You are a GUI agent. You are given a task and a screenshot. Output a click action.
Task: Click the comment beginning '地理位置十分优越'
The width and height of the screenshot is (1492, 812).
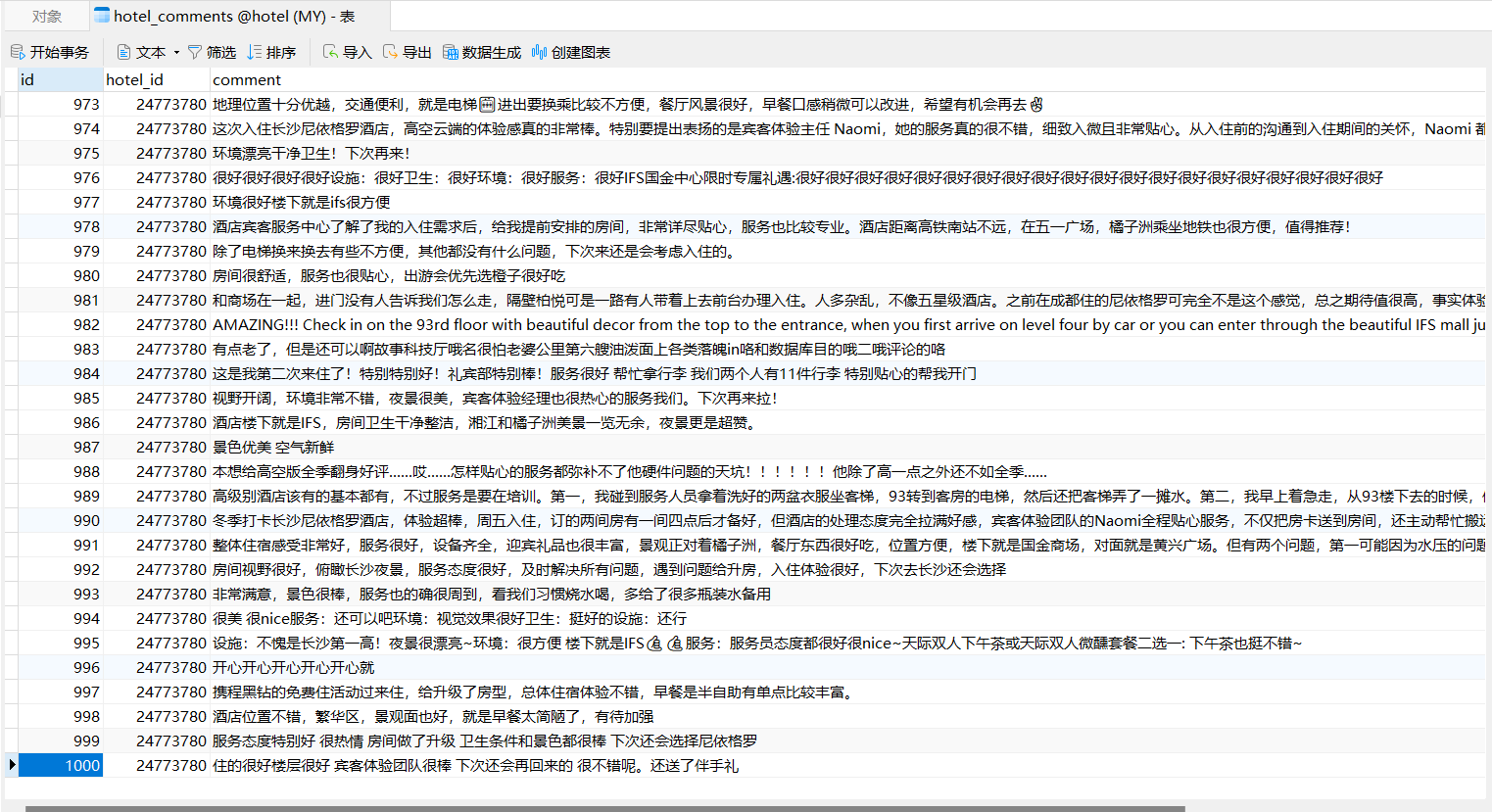[628, 104]
